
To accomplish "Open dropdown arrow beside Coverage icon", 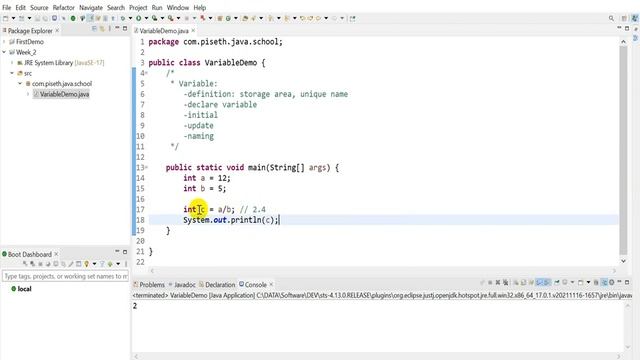I will click(x=162, y=18).
